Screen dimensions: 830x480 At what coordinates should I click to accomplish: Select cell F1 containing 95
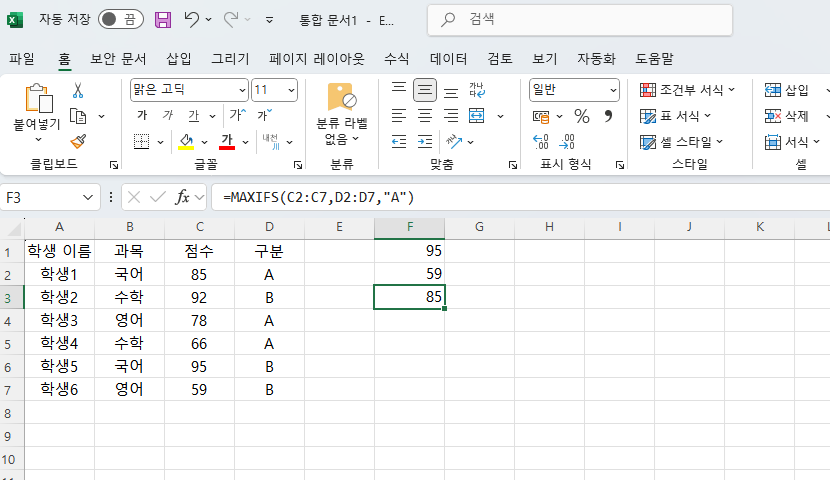point(410,250)
